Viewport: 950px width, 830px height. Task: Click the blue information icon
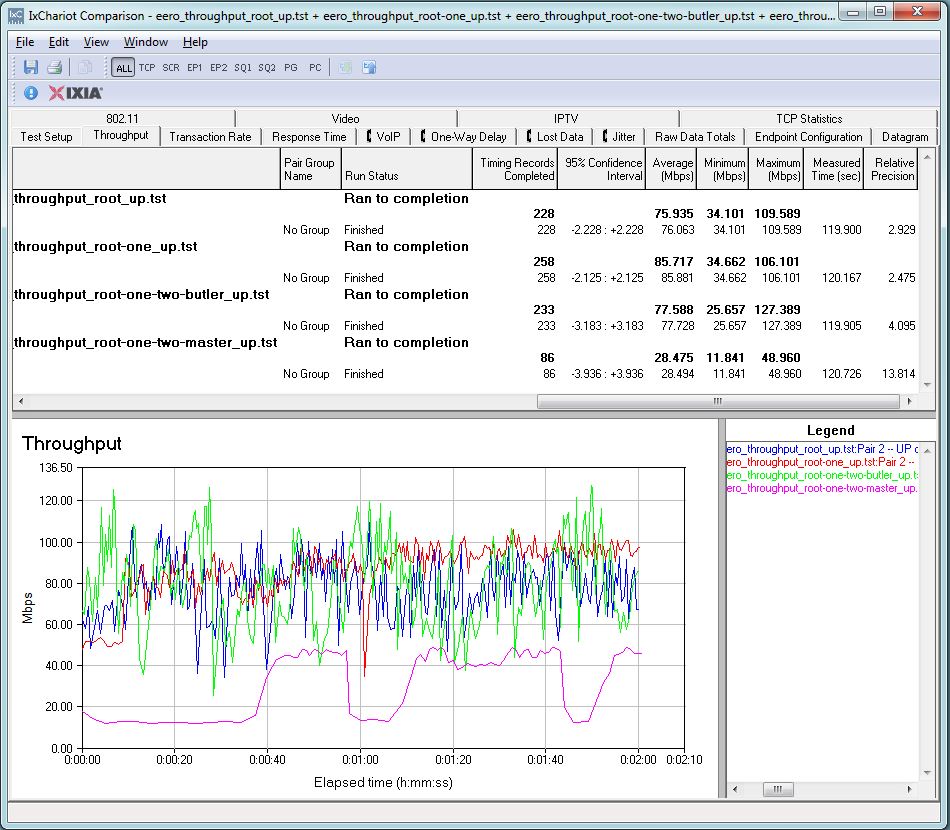[x=31, y=93]
